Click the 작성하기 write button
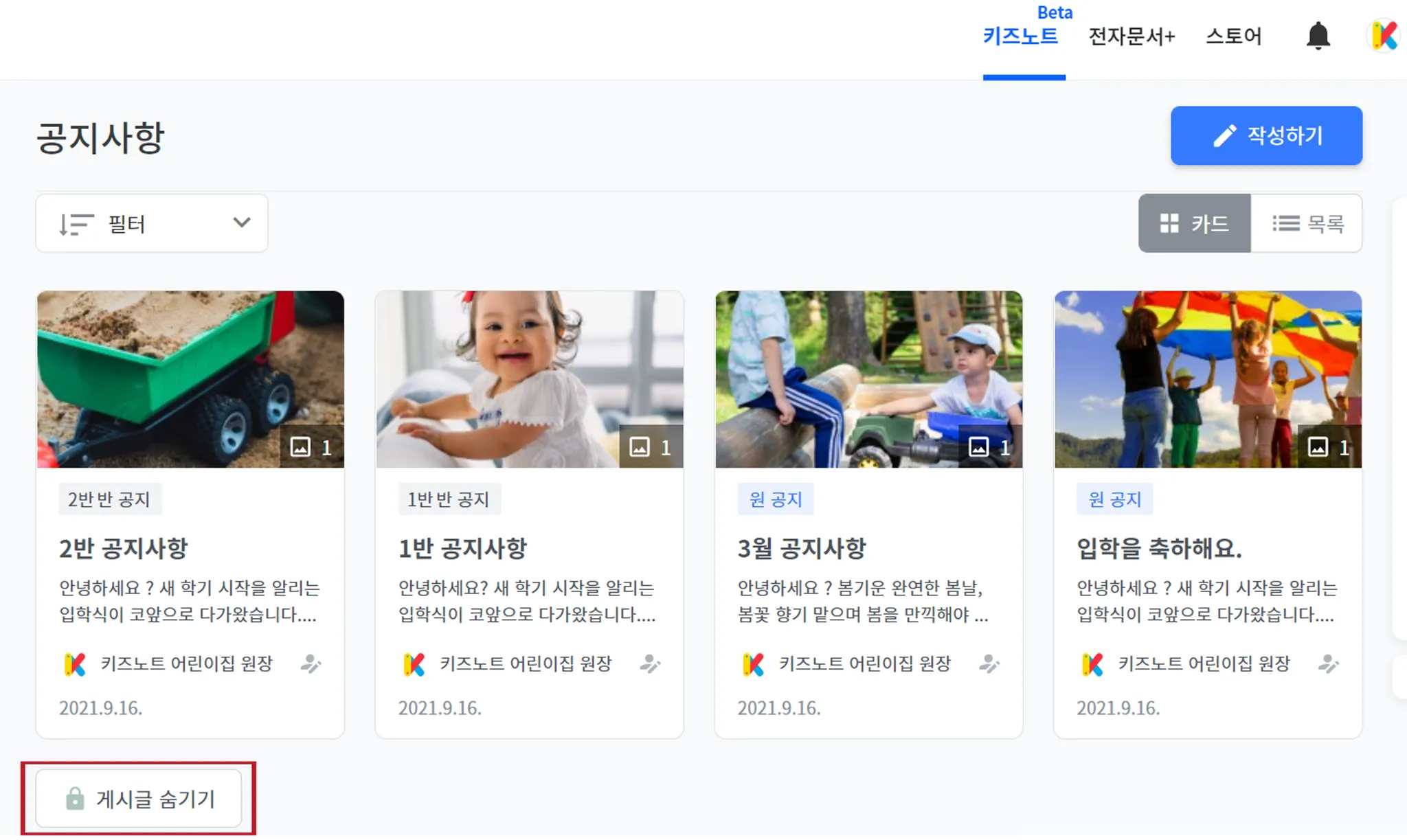 (1266, 135)
